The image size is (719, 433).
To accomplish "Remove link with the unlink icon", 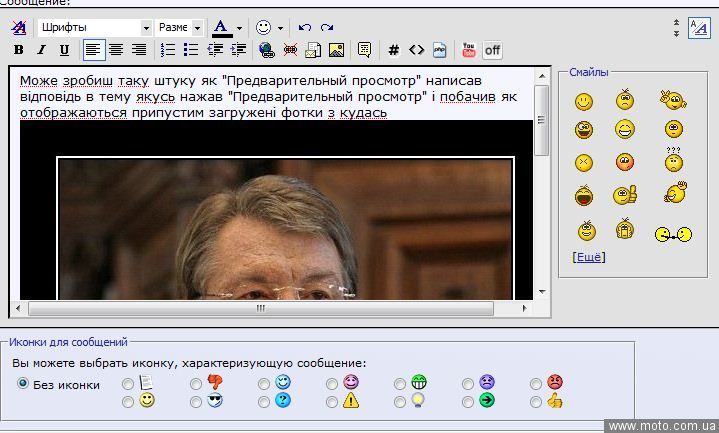I will 290,50.
